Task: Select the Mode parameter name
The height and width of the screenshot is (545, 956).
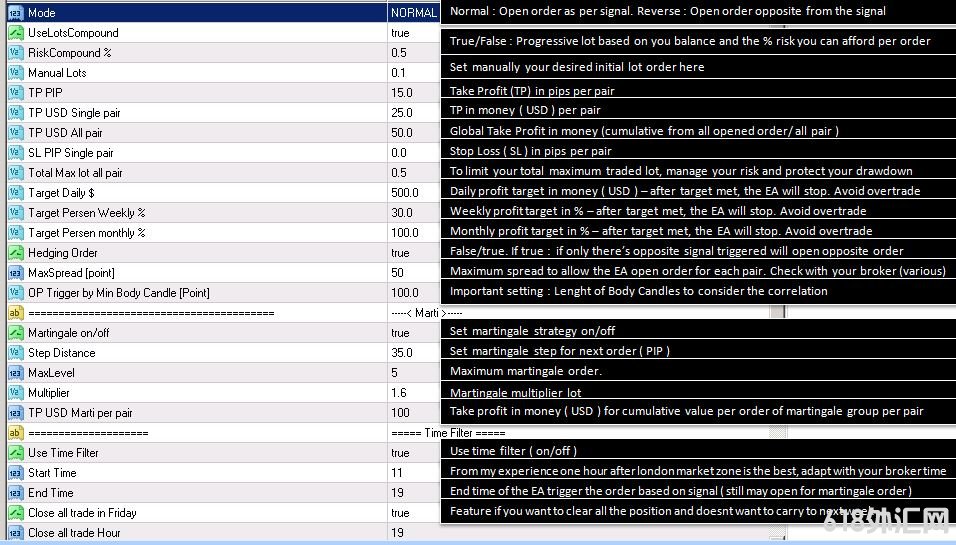Action: 41,13
